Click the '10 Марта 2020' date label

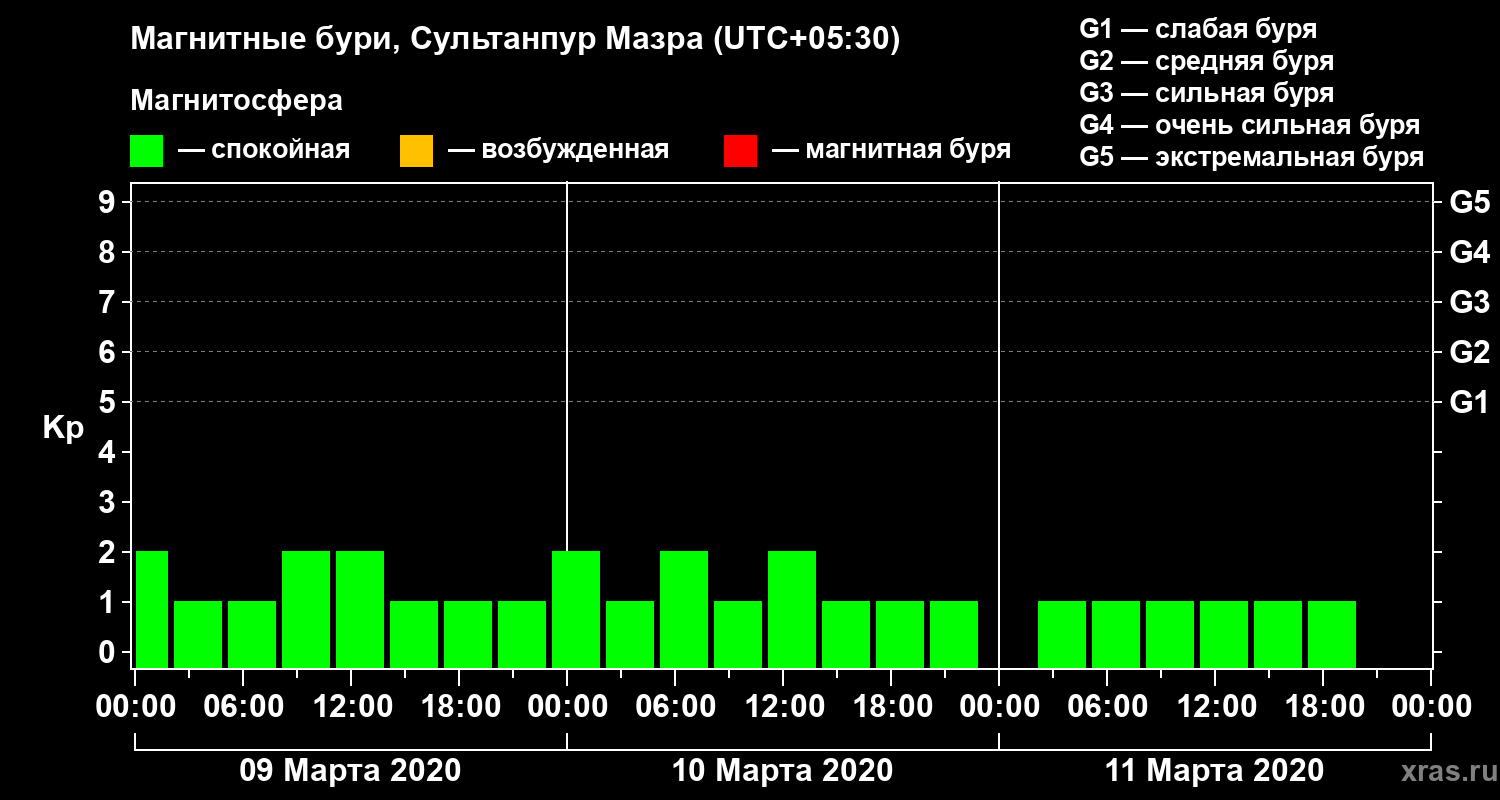[x=782, y=771]
